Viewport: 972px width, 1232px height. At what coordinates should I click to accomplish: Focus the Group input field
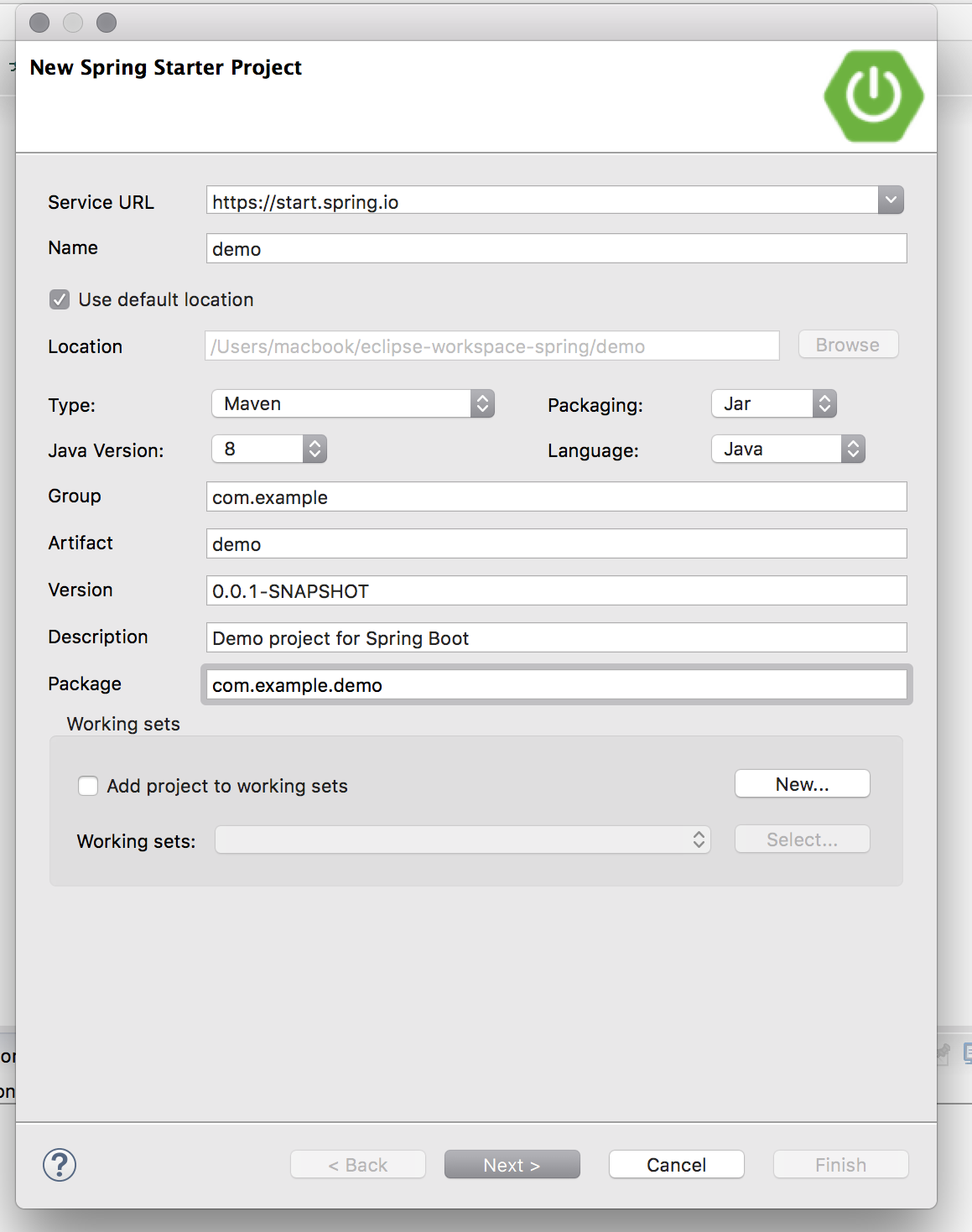pos(556,497)
